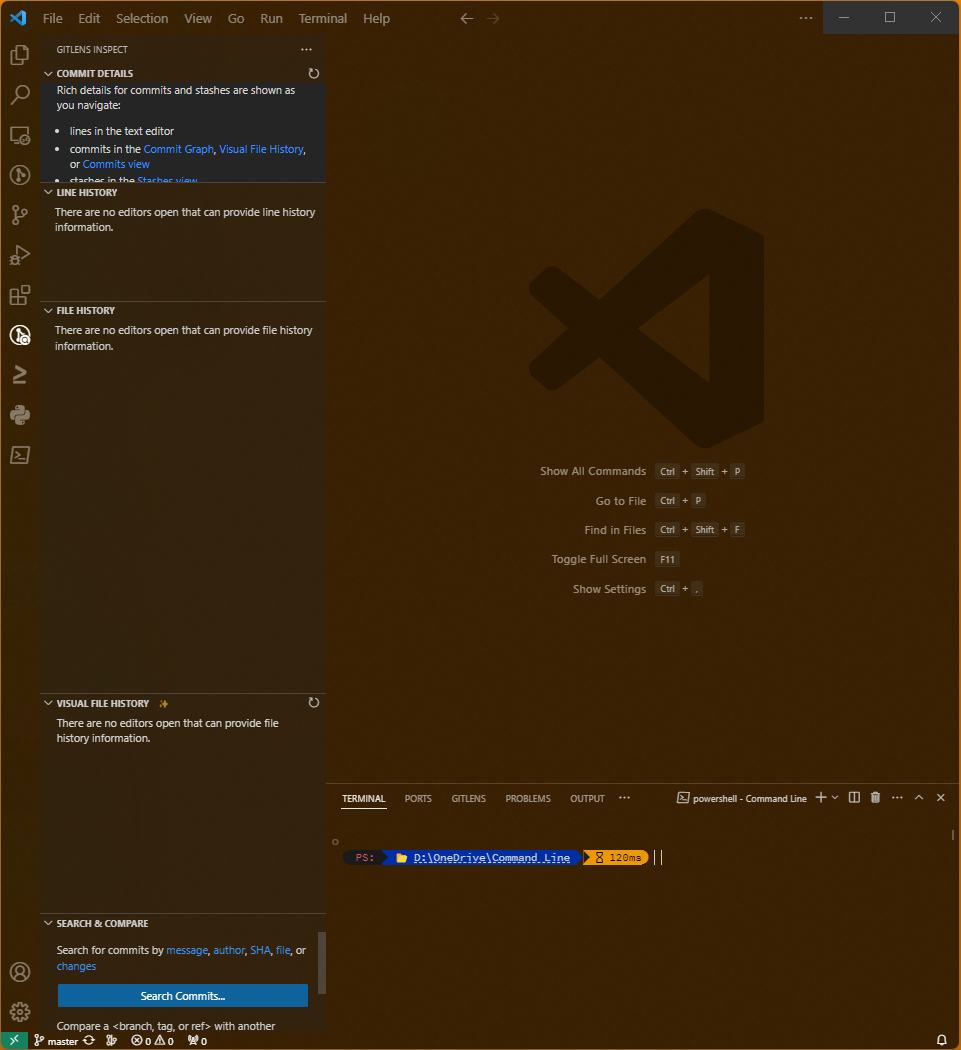Open the terminal launch profile dropdown
The height and width of the screenshot is (1050, 961).
coord(834,797)
